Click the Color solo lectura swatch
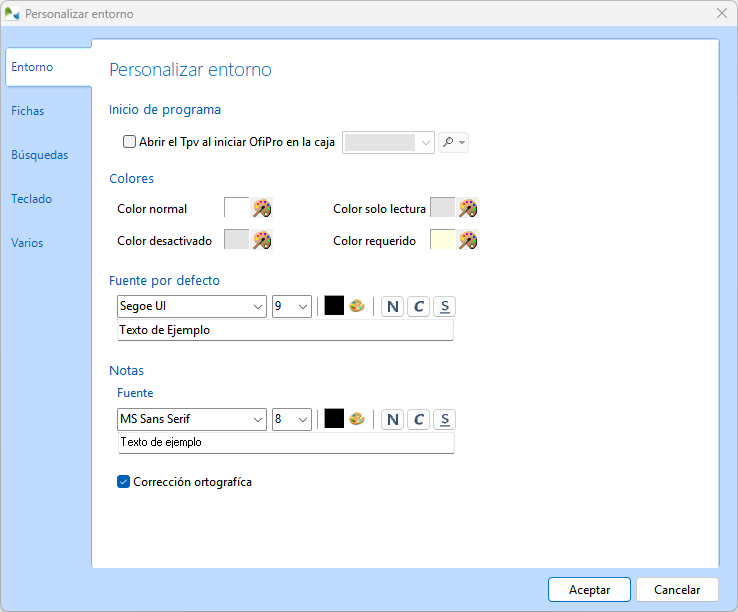Viewport: 738px width, 612px height. (x=443, y=208)
